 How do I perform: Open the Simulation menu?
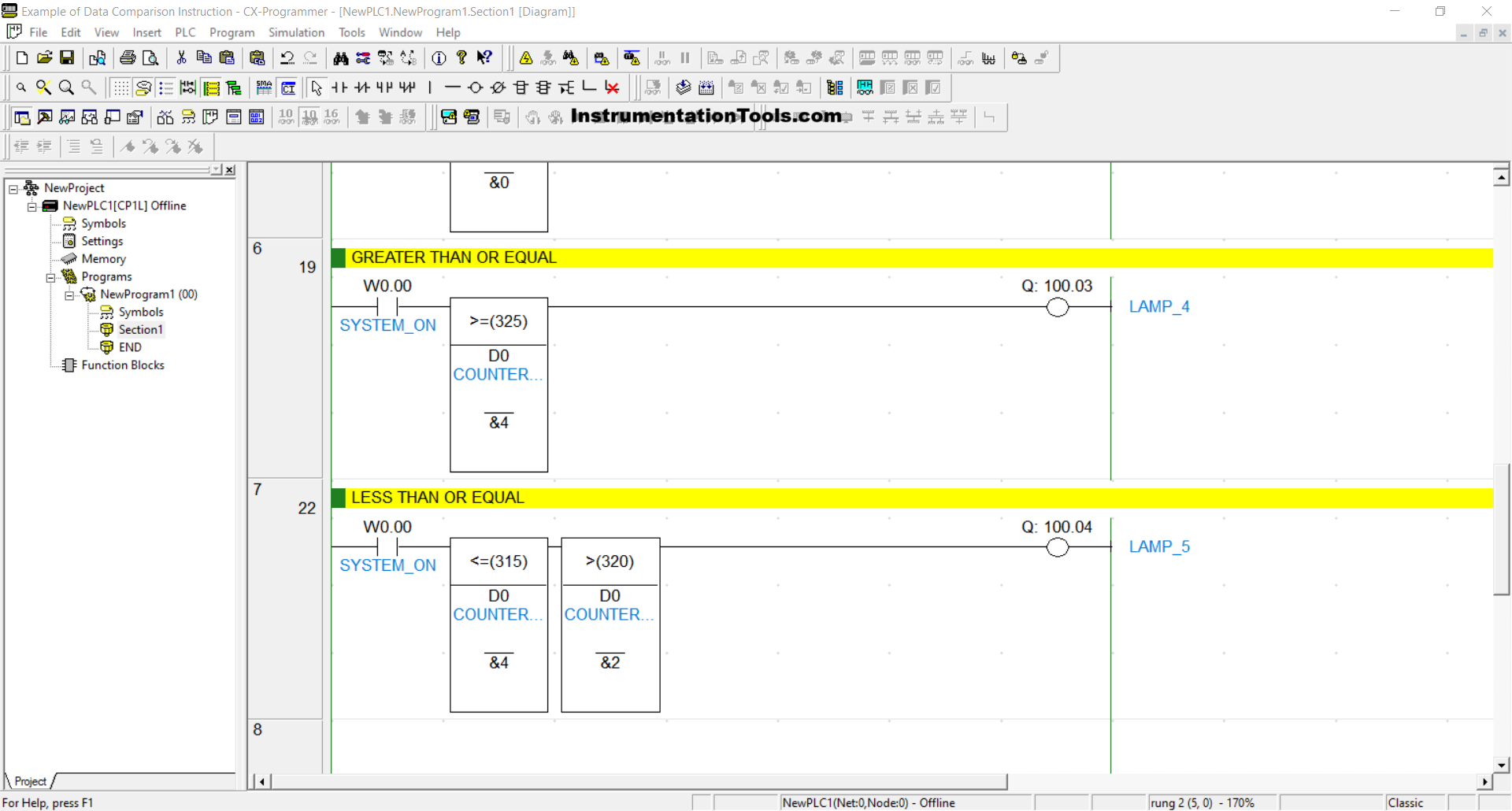[296, 32]
